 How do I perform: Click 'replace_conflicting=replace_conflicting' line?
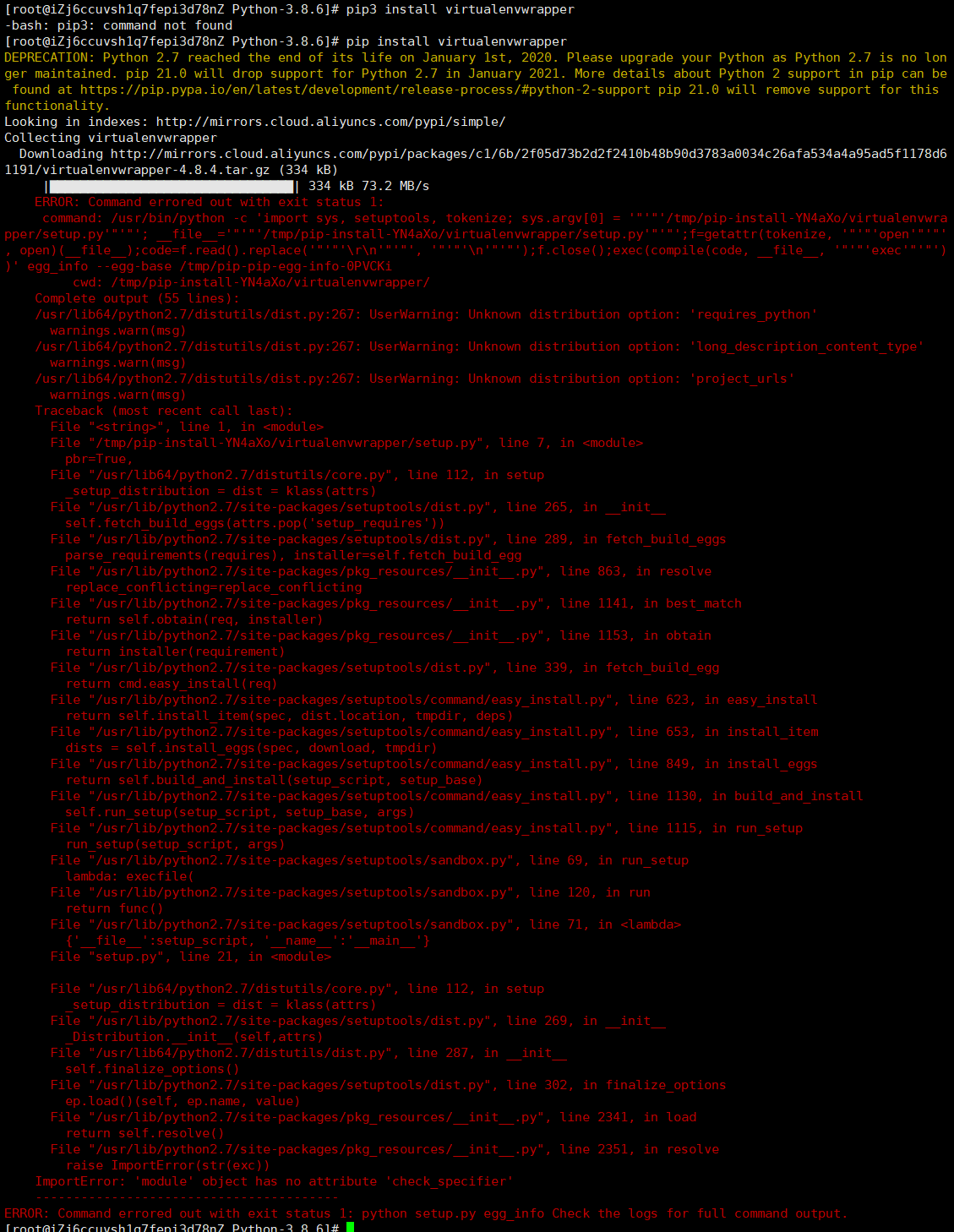(213, 587)
